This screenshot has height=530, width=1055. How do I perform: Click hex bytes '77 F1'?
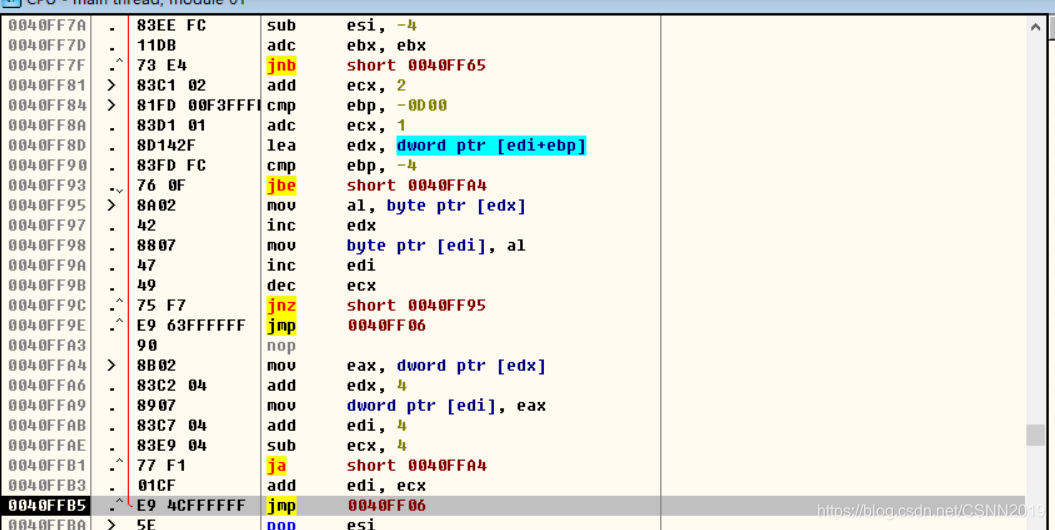click(x=161, y=465)
